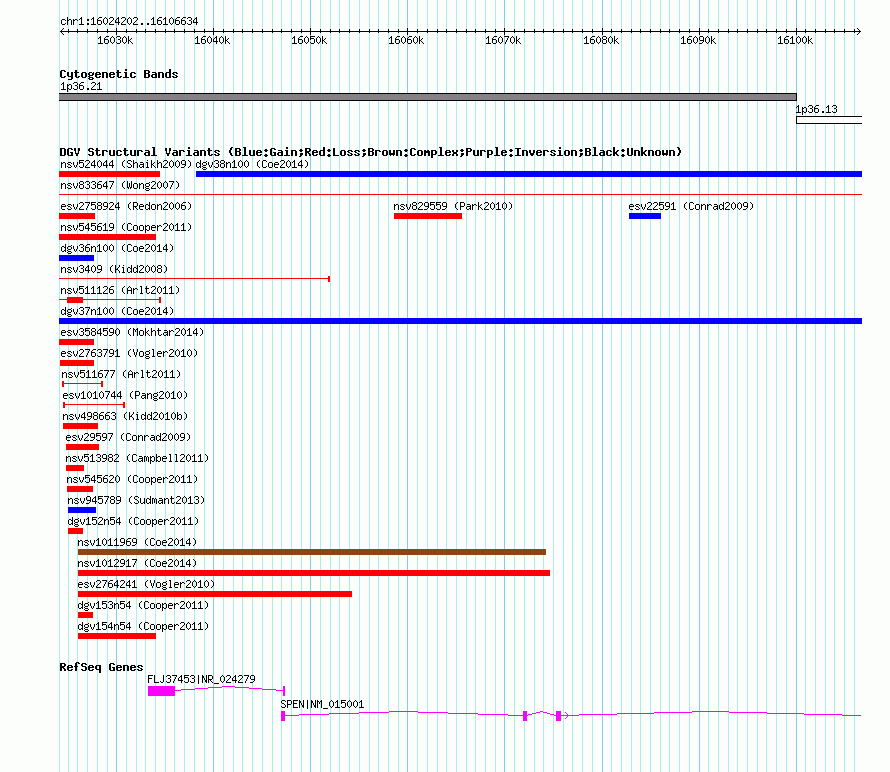This screenshot has width=890, height=772.
Task: Click the nsv524044 (Shaikh2009) variant label
Action: click(x=126, y=164)
